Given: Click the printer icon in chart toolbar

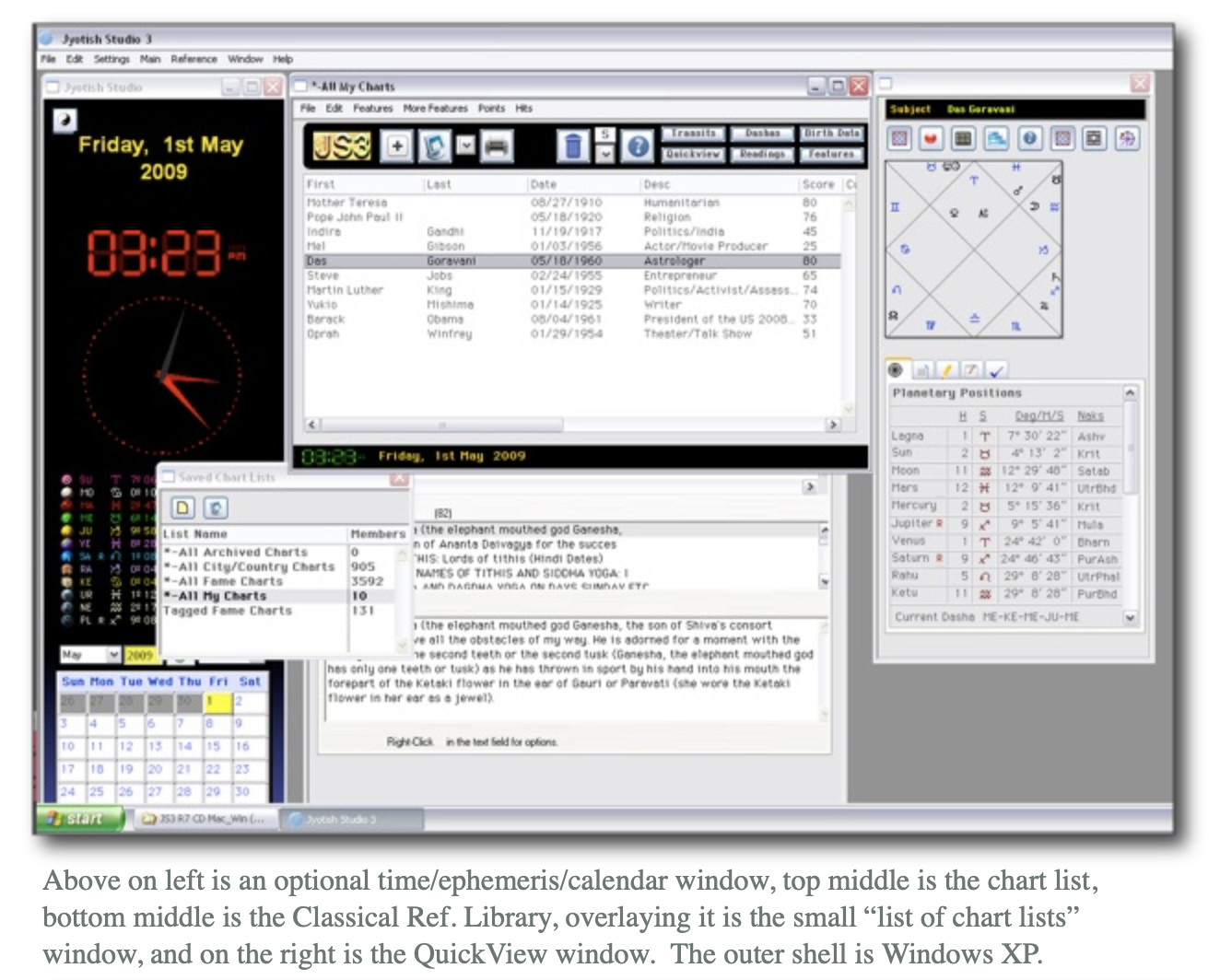Looking at the screenshot, I should pos(497,146).
